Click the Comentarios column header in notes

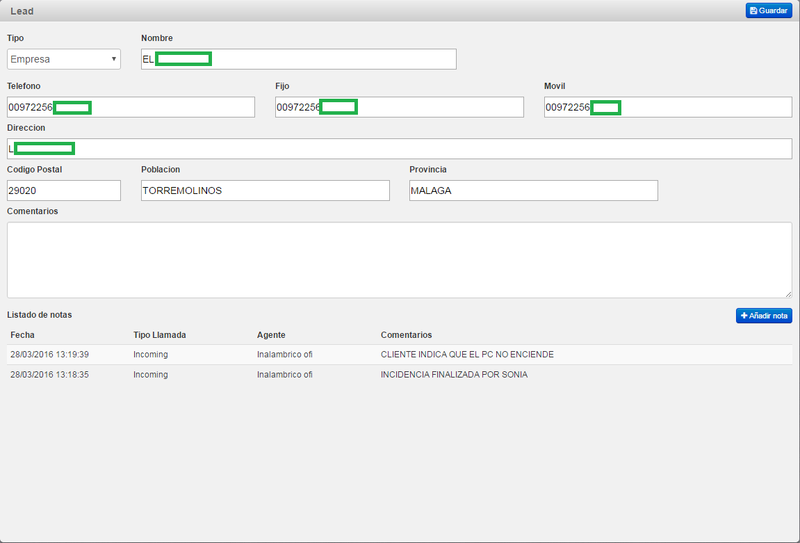[406, 335]
